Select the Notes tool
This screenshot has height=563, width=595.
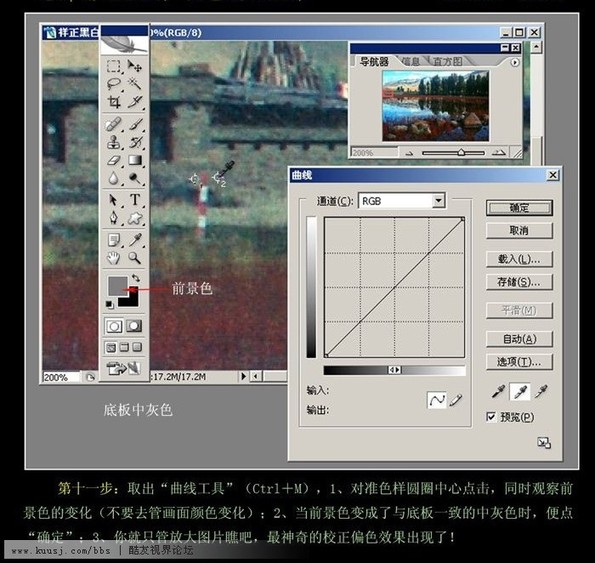(113, 240)
